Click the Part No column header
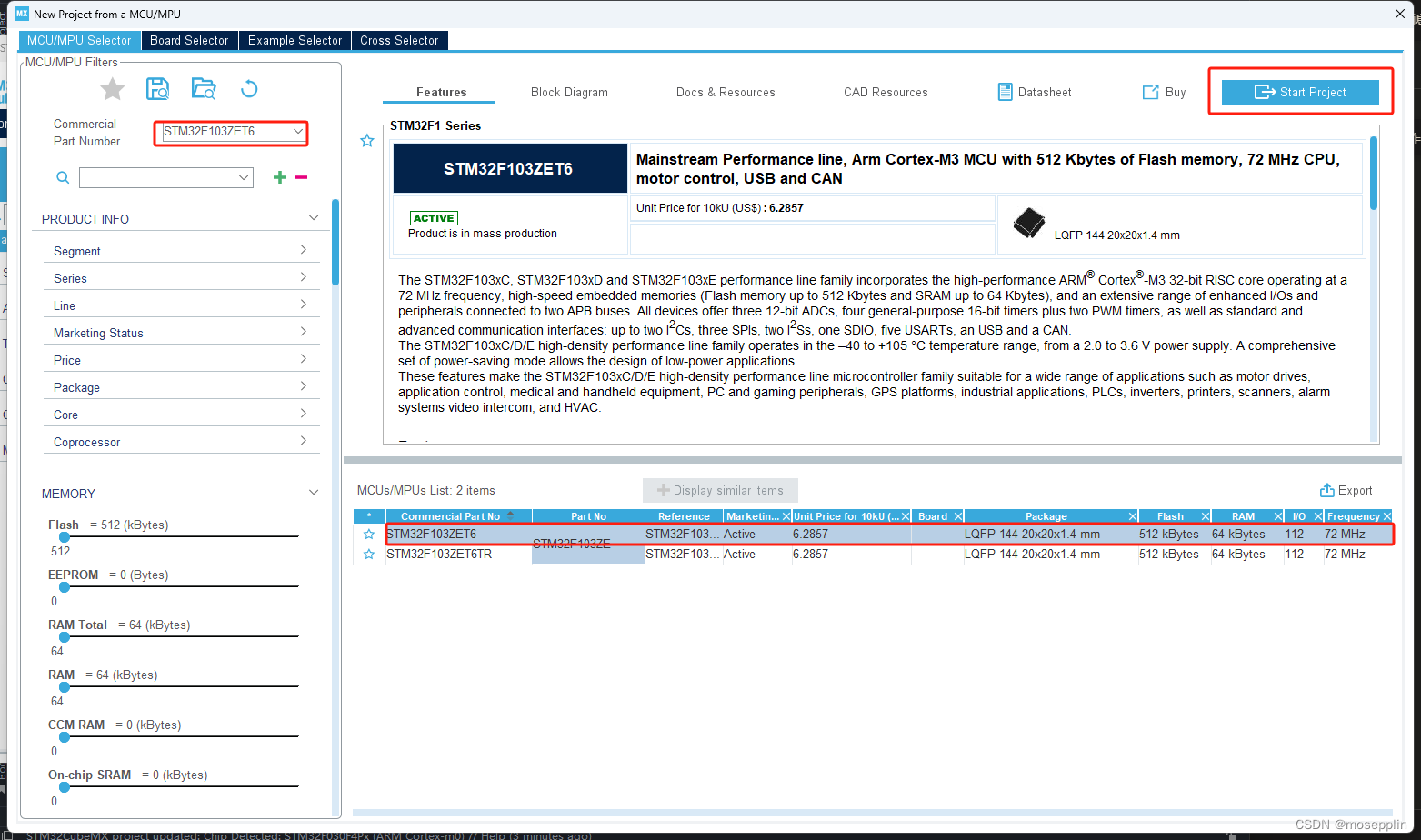The width and height of the screenshot is (1421, 840). tap(588, 516)
